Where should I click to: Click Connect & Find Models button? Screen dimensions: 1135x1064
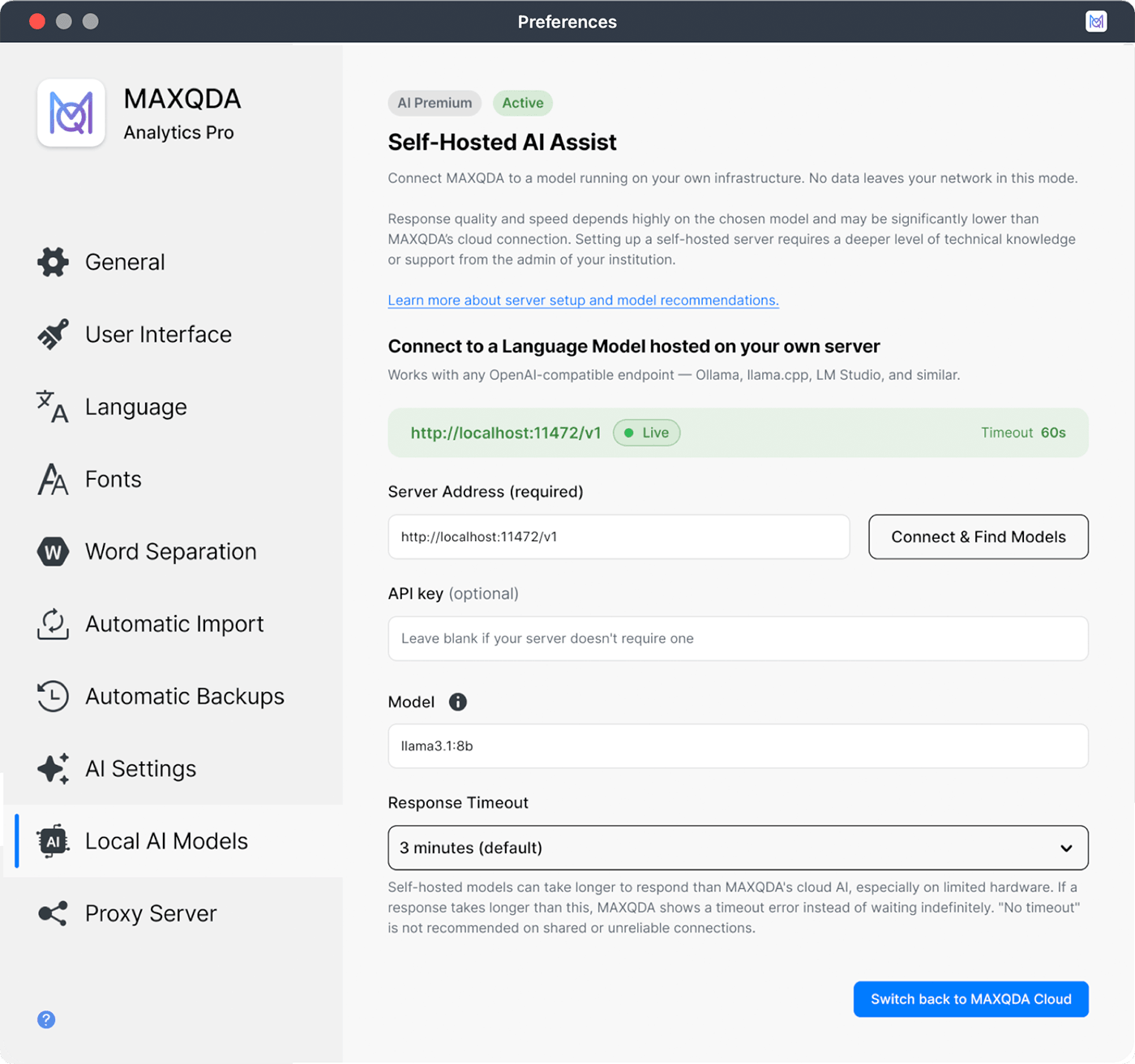979,536
